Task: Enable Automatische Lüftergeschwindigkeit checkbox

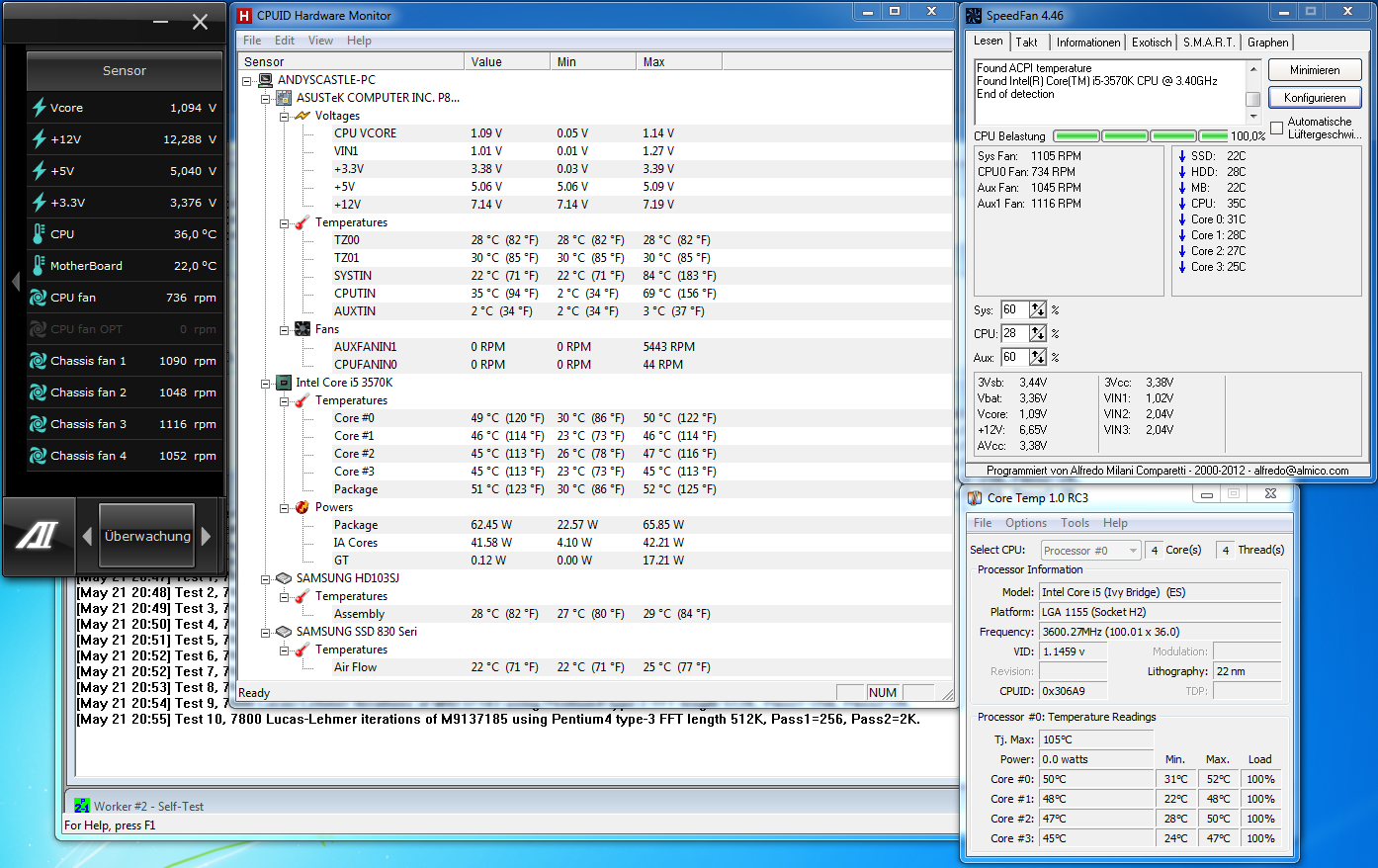Action: 1277,129
